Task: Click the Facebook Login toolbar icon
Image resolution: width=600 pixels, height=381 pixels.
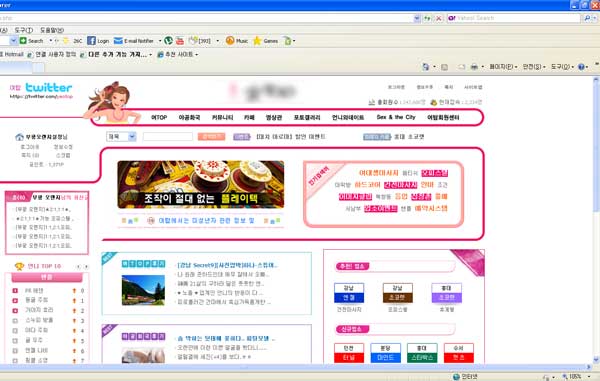Action: (91, 41)
